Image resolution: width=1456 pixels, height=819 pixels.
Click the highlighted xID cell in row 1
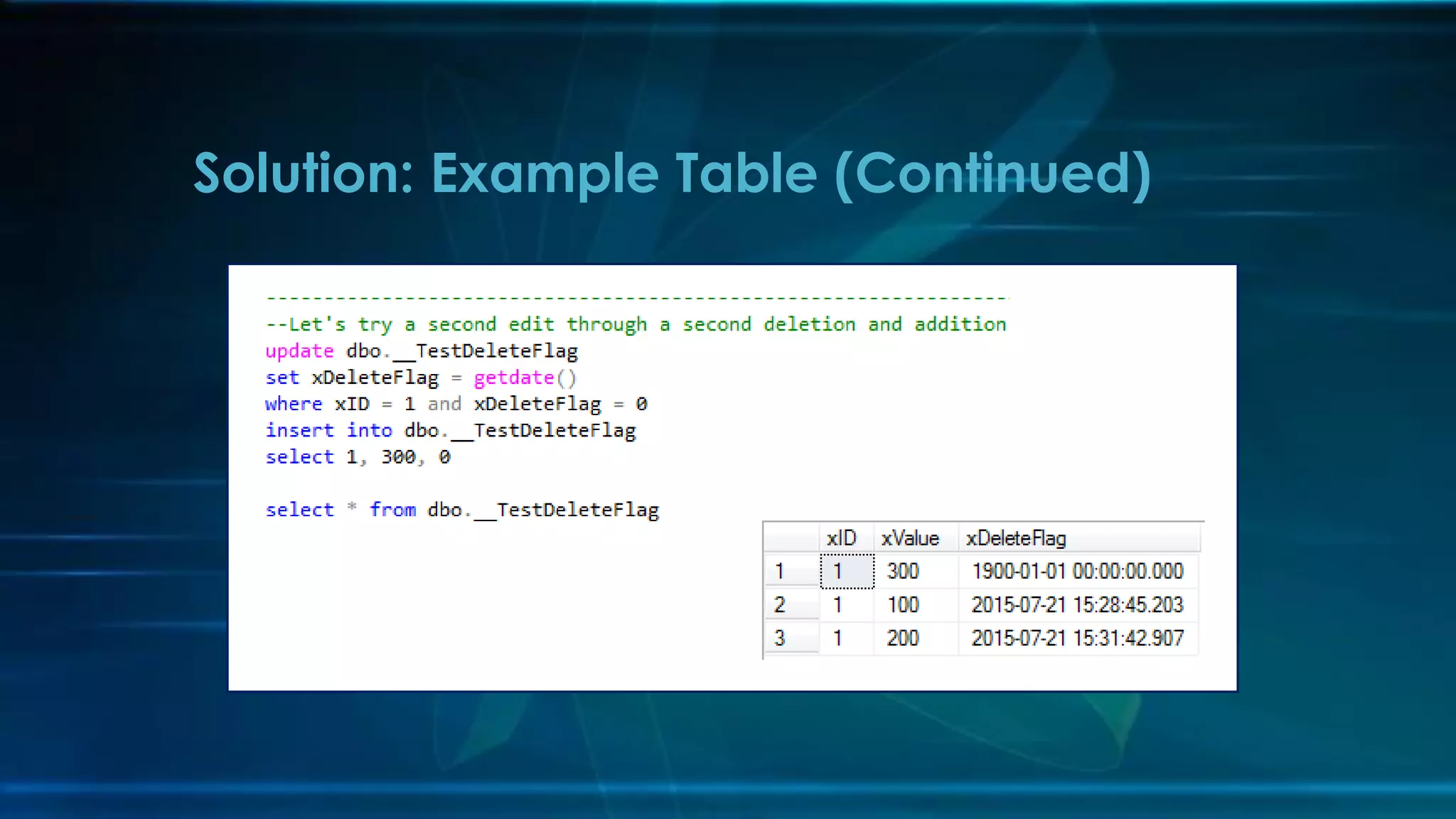tap(847, 571)
